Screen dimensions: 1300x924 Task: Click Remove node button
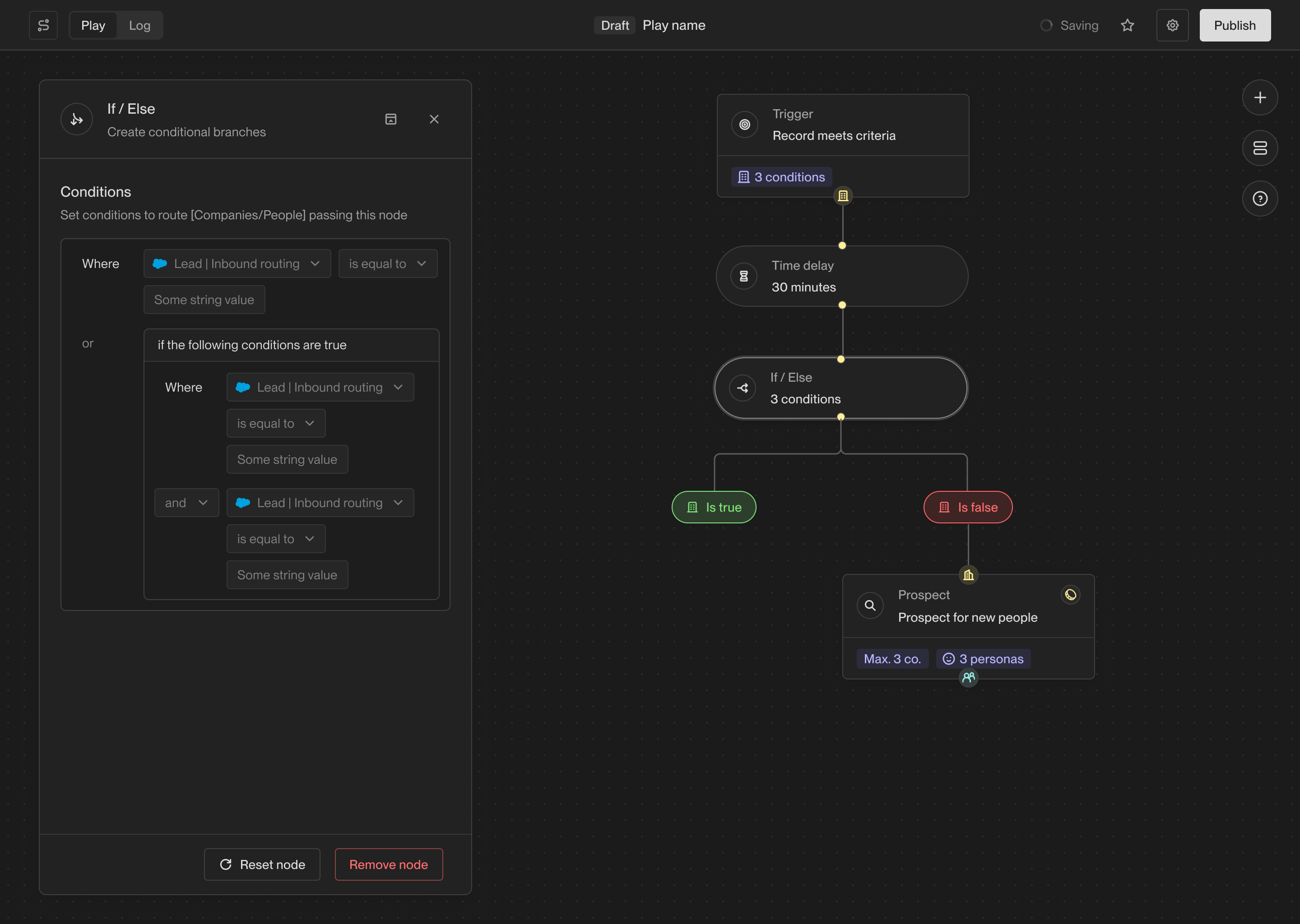[388, 864]
